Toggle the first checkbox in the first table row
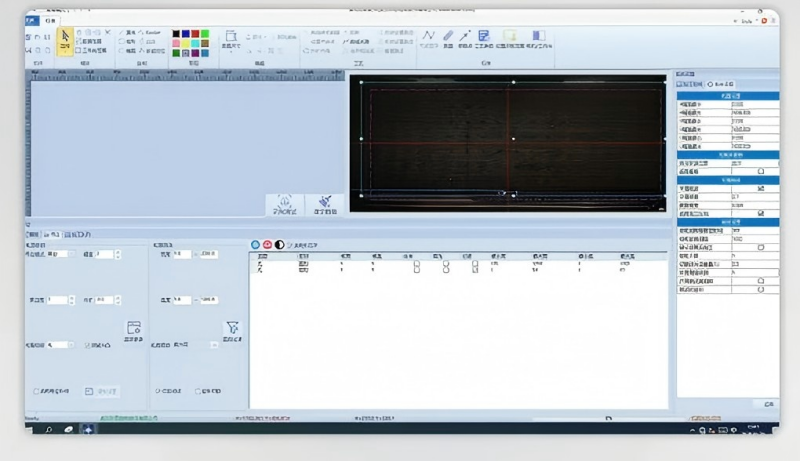 pos(418,264)
